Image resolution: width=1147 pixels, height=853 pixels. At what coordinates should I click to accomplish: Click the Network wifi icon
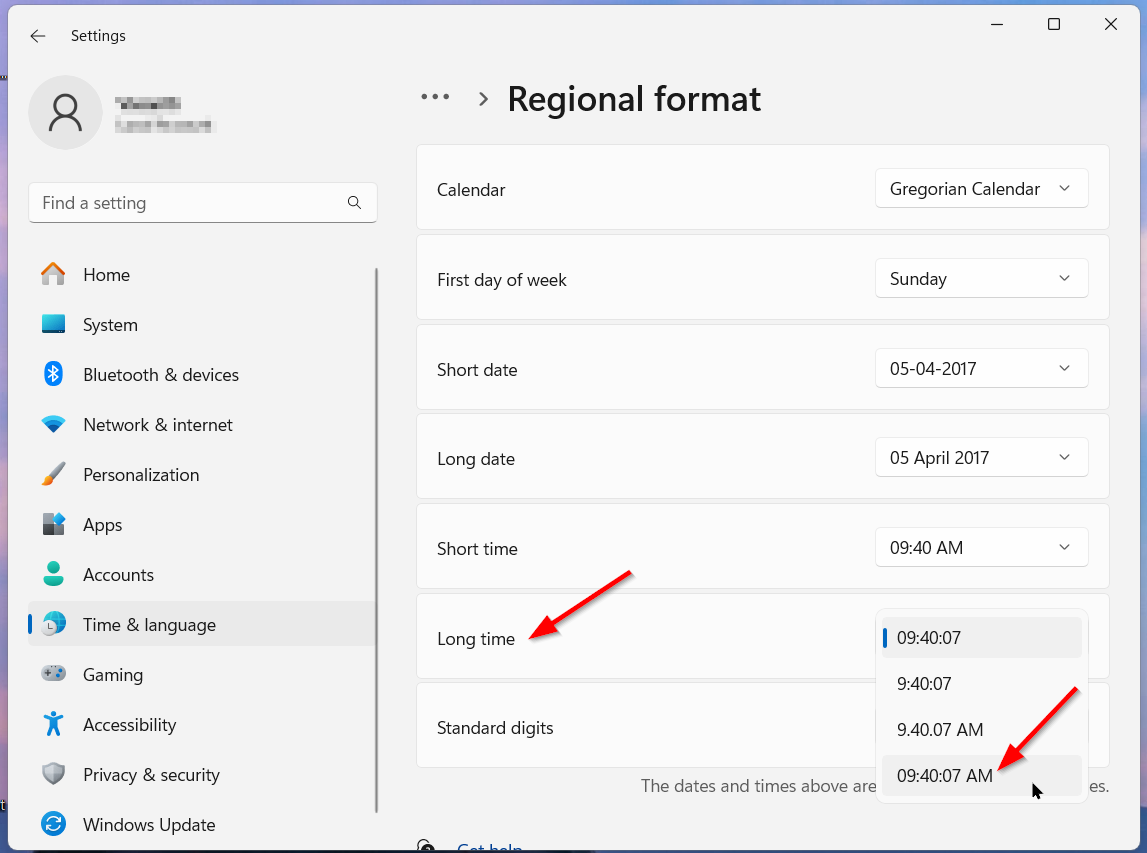tap(53, 424)
